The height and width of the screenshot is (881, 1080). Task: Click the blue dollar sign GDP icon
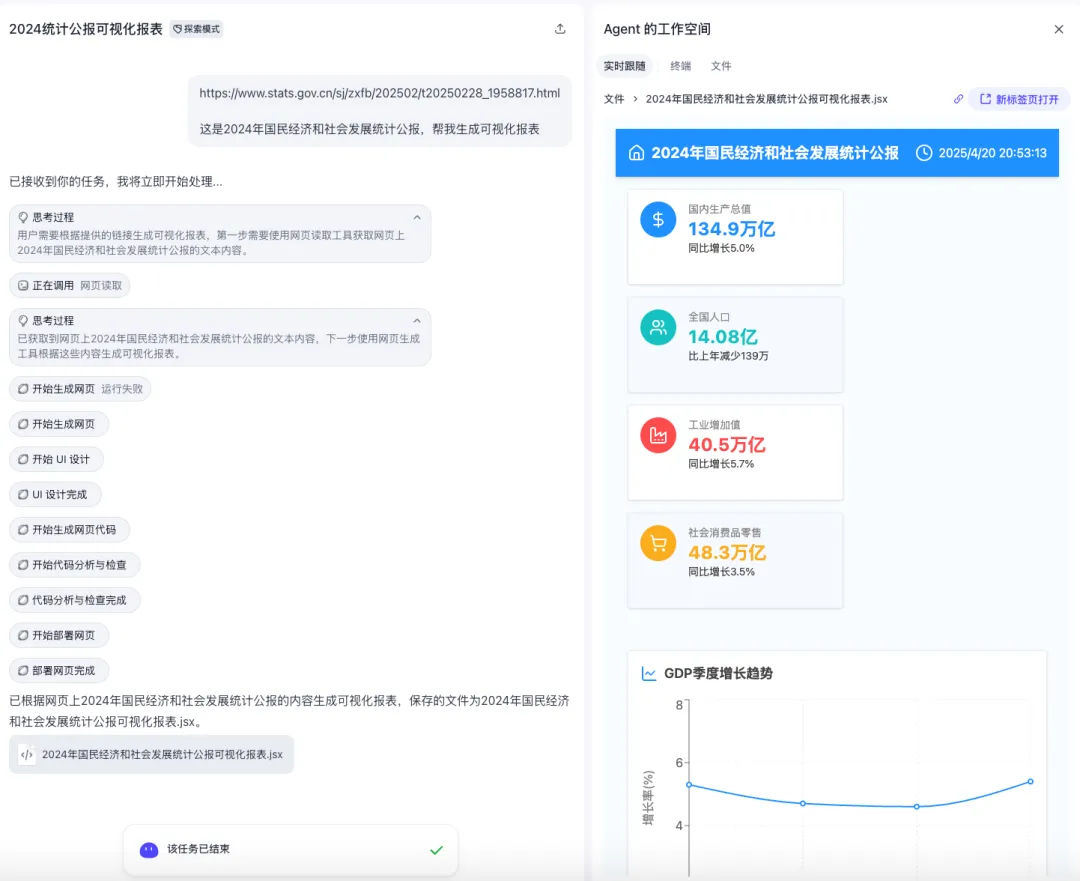coord(658,220)
